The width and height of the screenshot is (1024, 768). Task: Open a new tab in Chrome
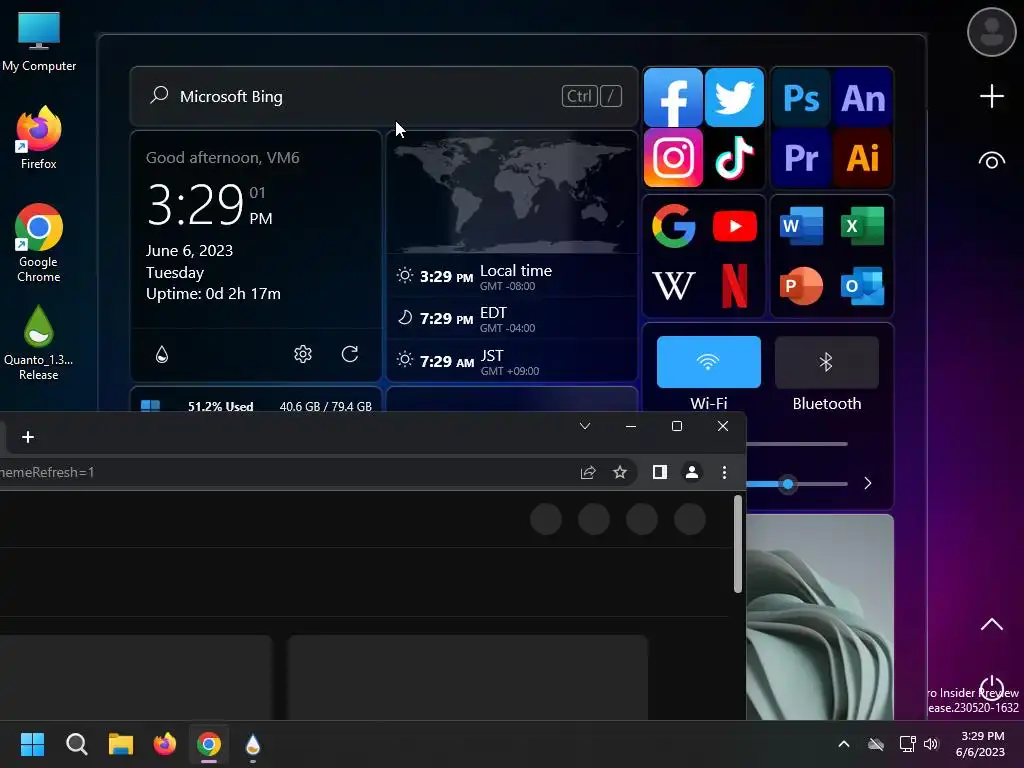tap(27, 437)
